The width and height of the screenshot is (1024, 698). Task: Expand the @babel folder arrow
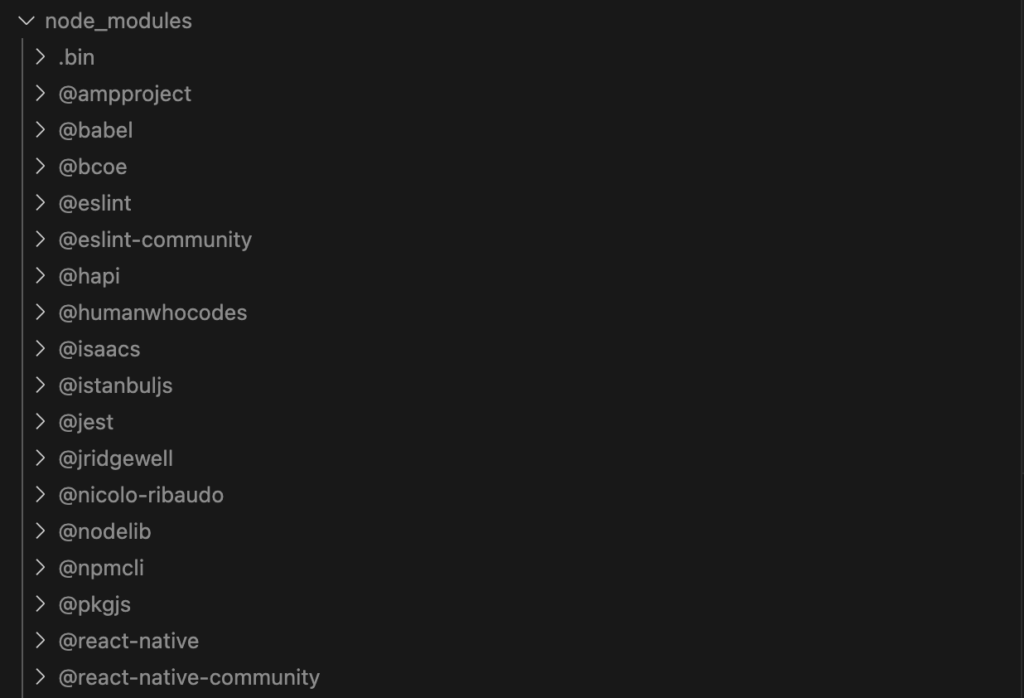click(40, 130)
